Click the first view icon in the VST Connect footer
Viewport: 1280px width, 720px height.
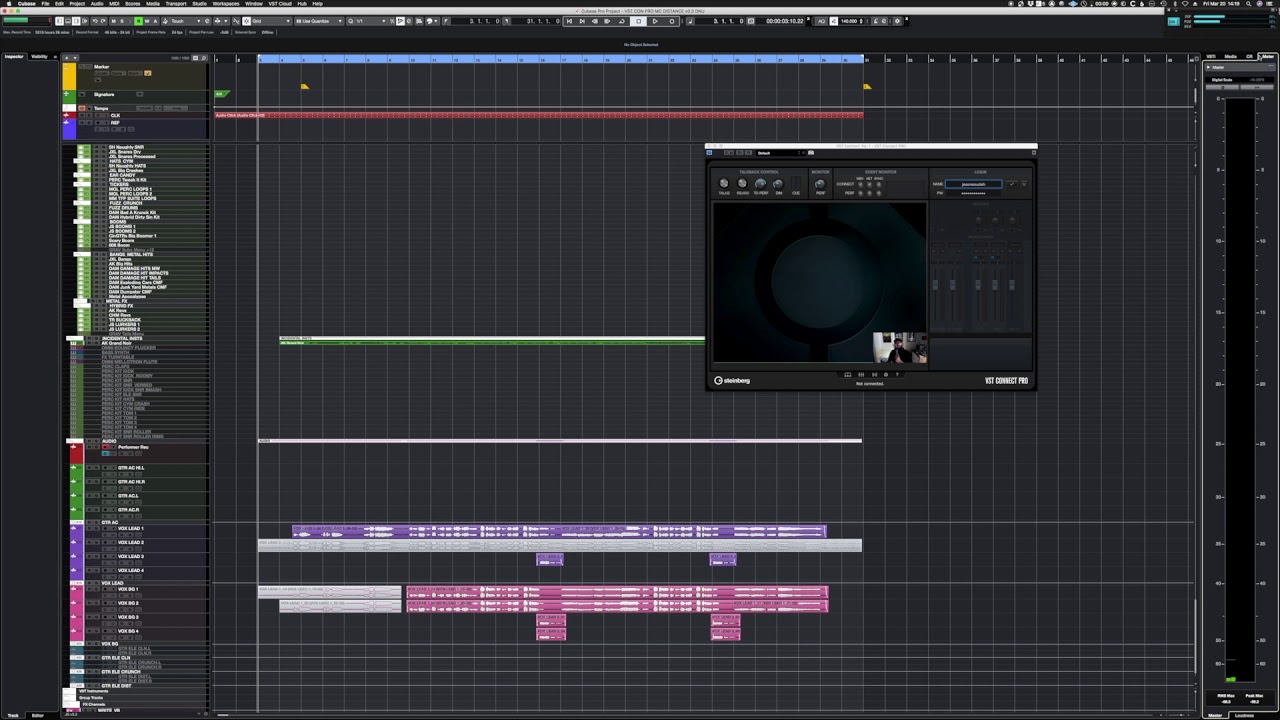pos(848,374)
